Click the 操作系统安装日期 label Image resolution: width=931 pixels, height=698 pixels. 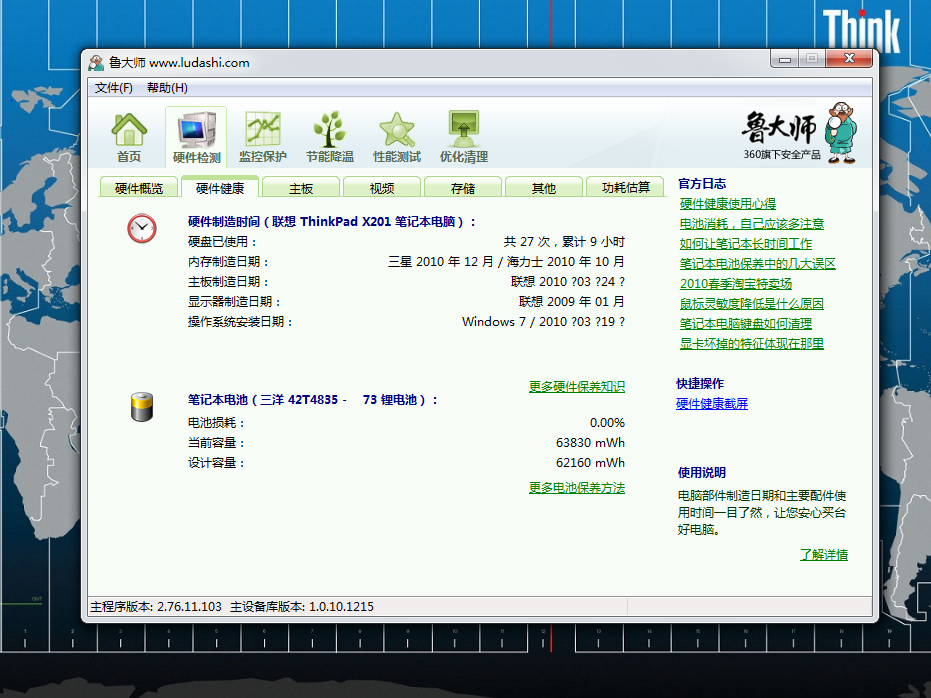pyautogui.click(x=240, y=322)
